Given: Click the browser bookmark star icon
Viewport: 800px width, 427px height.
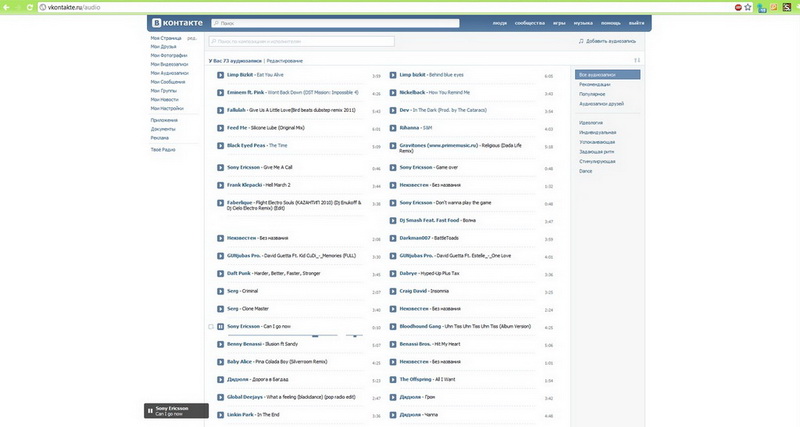Looking at the screenshot, I should click(748, 7).
